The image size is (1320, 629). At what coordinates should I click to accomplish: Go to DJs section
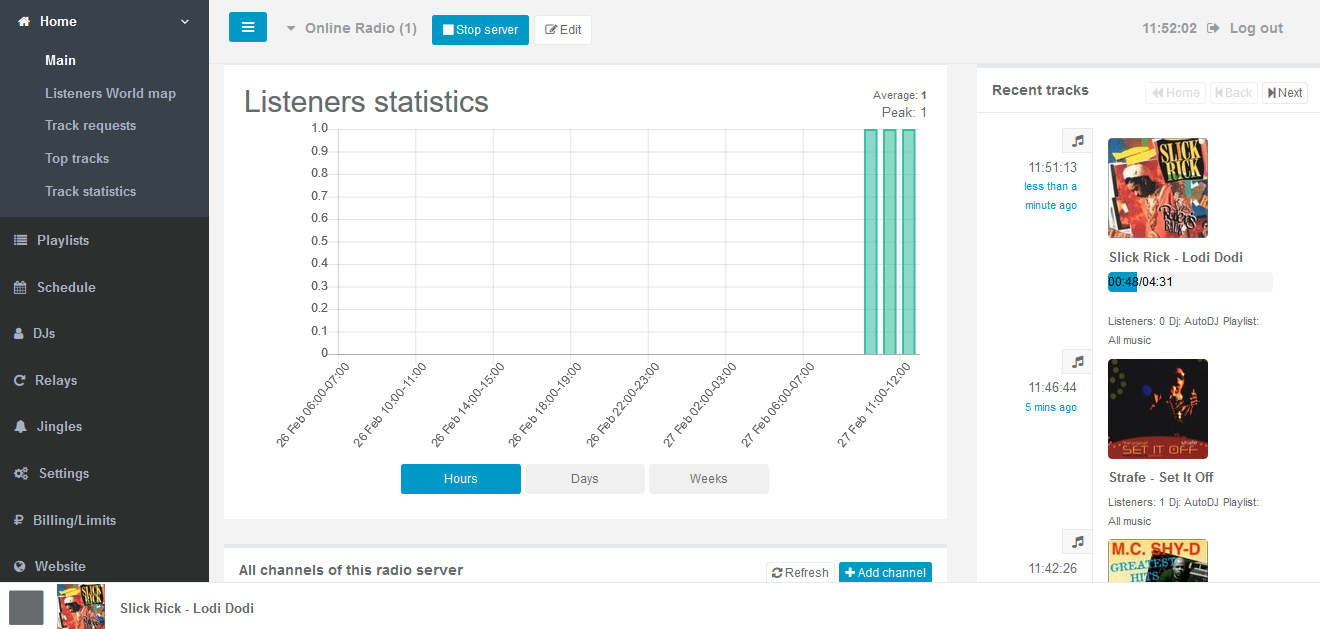click(x=43, y=333)
